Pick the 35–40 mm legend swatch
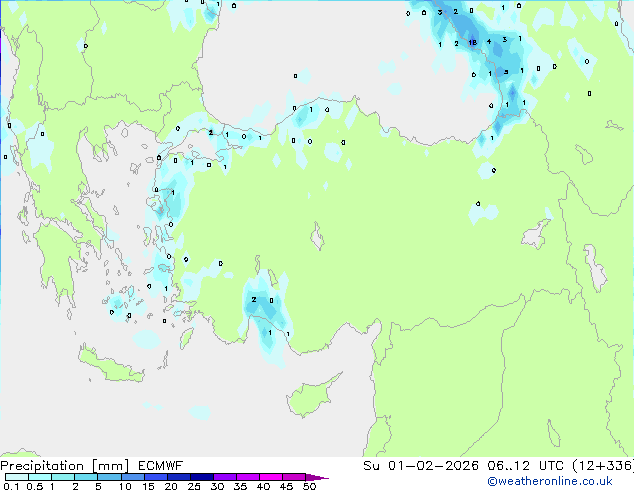 (247, 477)
